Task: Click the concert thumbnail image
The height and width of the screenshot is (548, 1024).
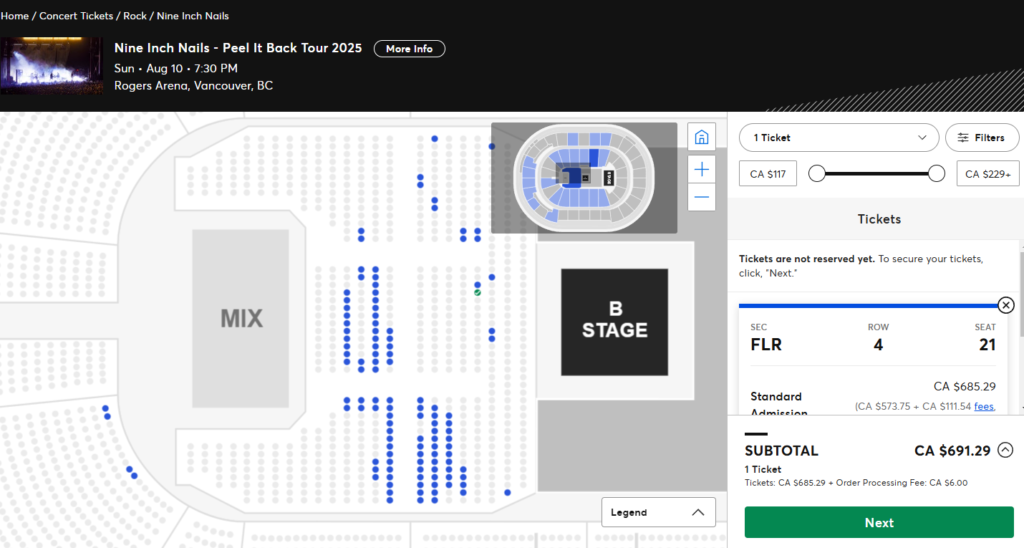Action: point(51,66)
